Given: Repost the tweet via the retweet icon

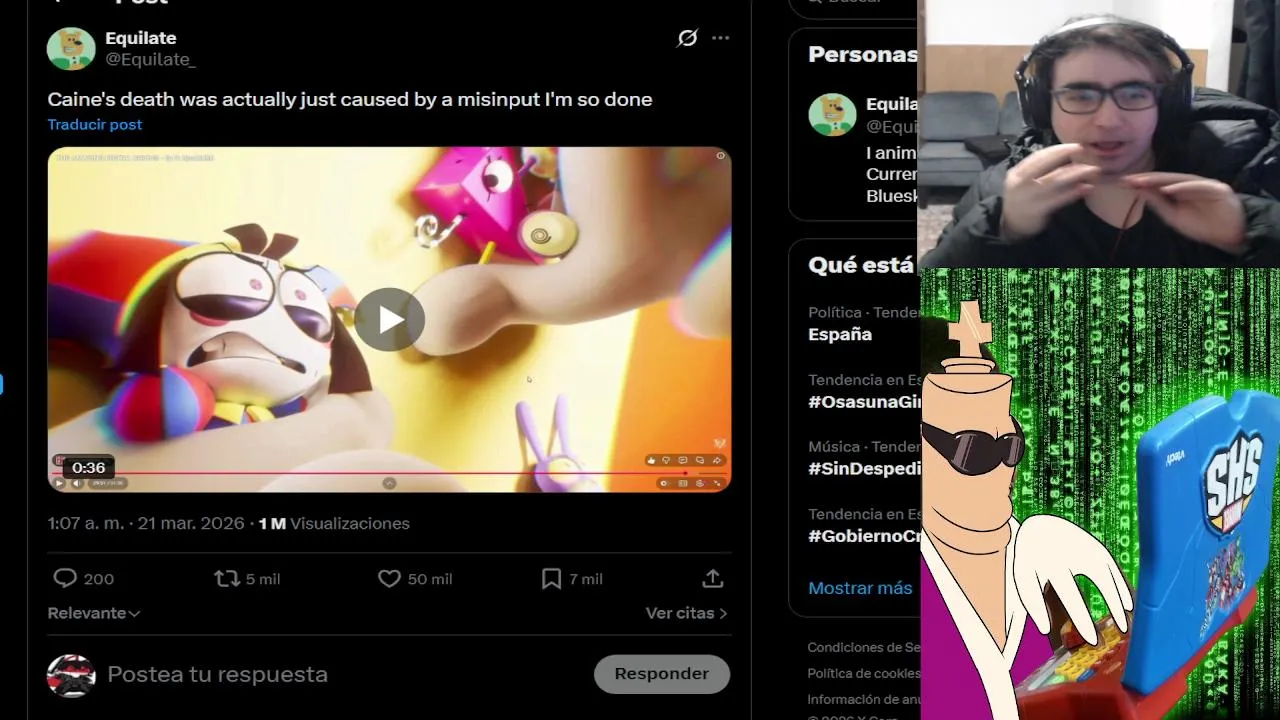Looking at the screenshot, I should pos(227,578).
